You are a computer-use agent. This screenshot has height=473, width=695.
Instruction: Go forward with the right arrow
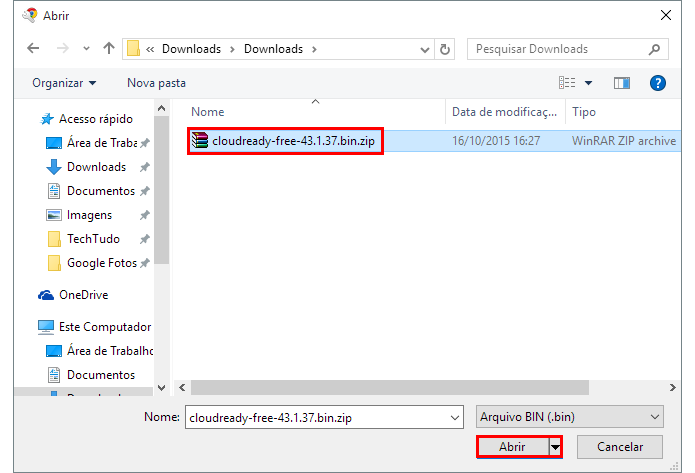coord(62,48)
